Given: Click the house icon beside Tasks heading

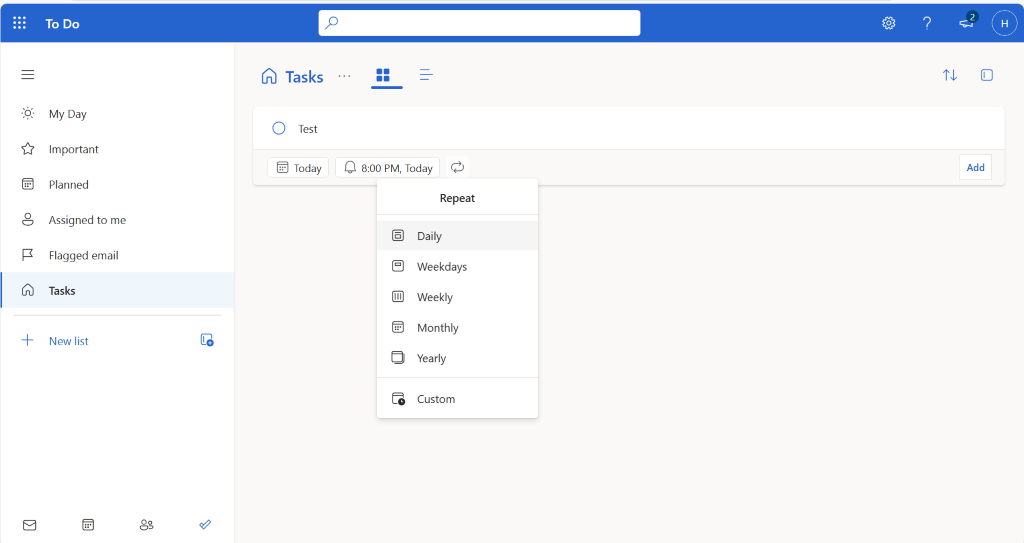Looking at the screenshot, I should click(269, 76).
